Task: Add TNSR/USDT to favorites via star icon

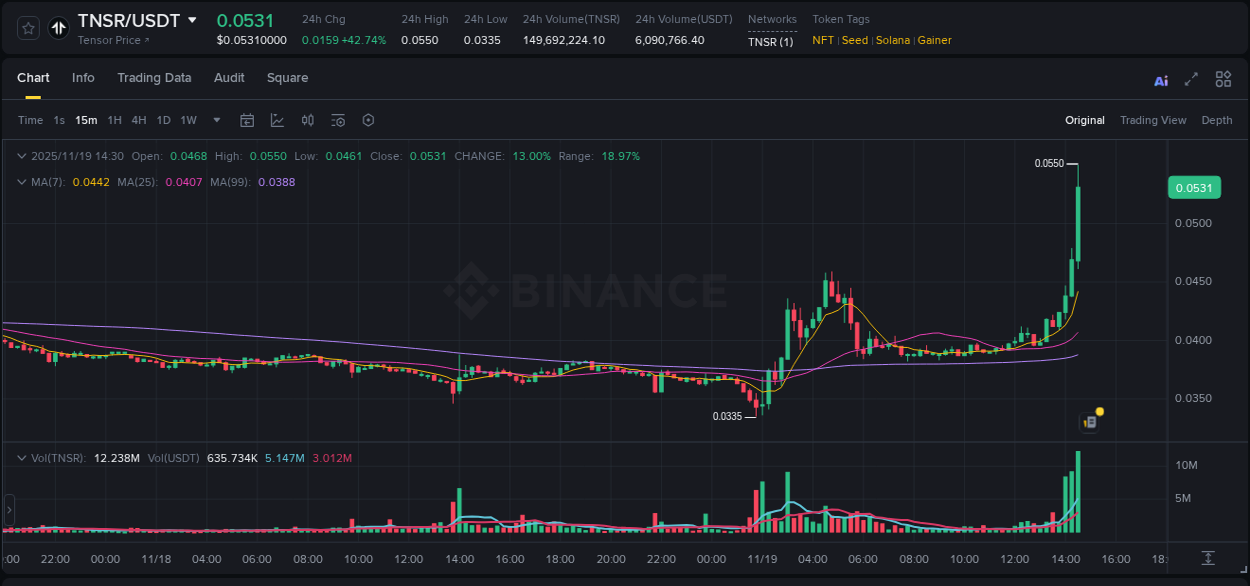Action: coord(27,28)
